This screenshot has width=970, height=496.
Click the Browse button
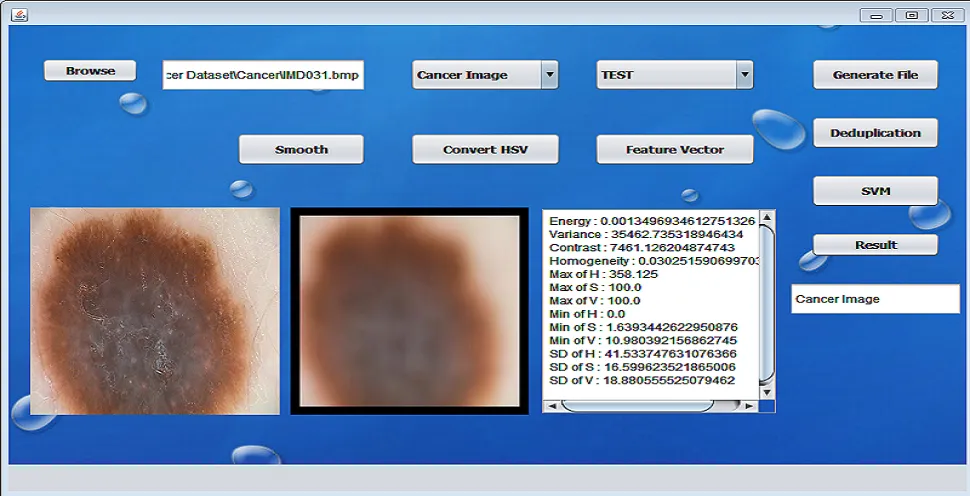[x=90, y=71]
